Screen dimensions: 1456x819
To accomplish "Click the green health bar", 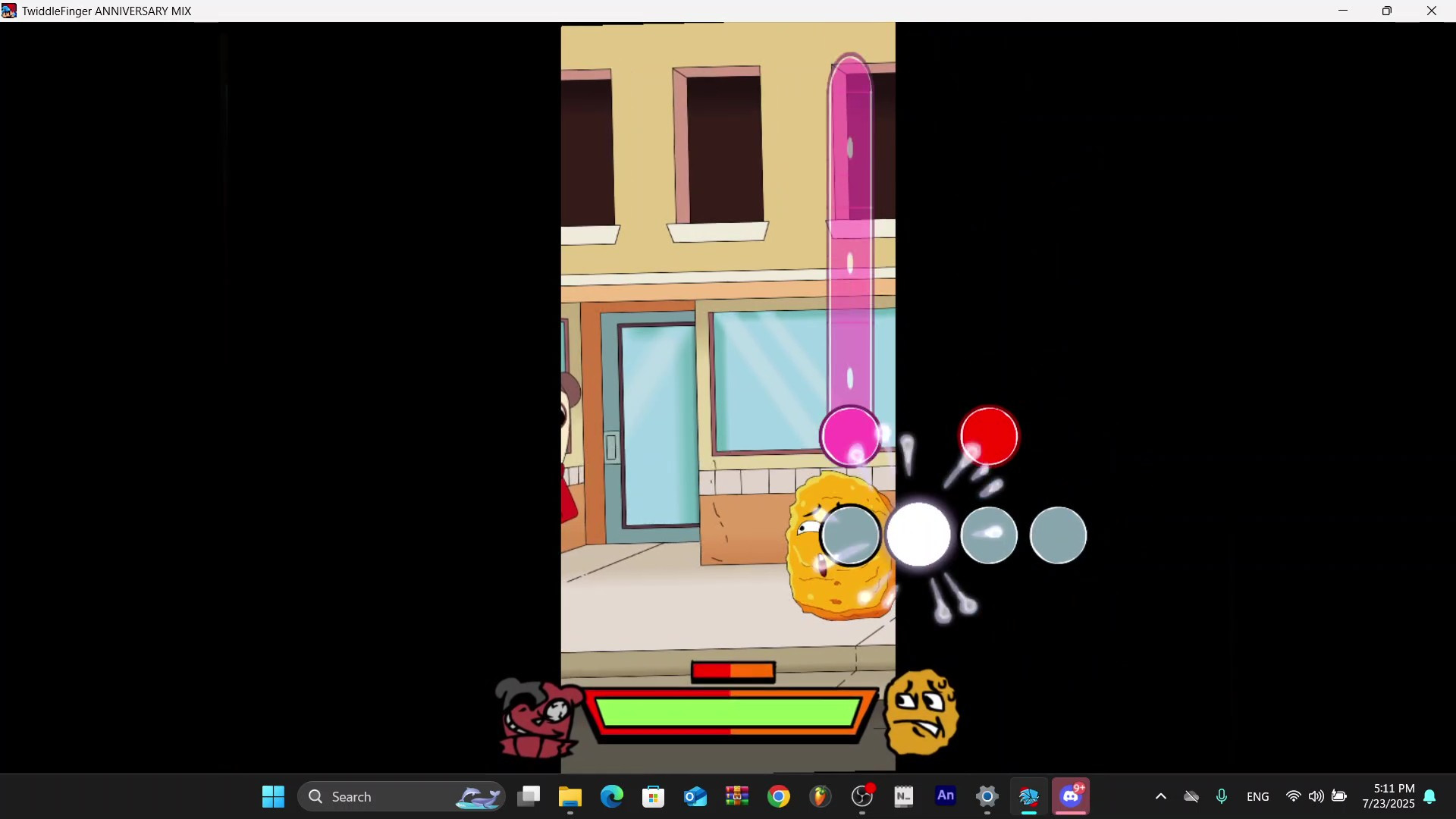I will click(726, 713).
